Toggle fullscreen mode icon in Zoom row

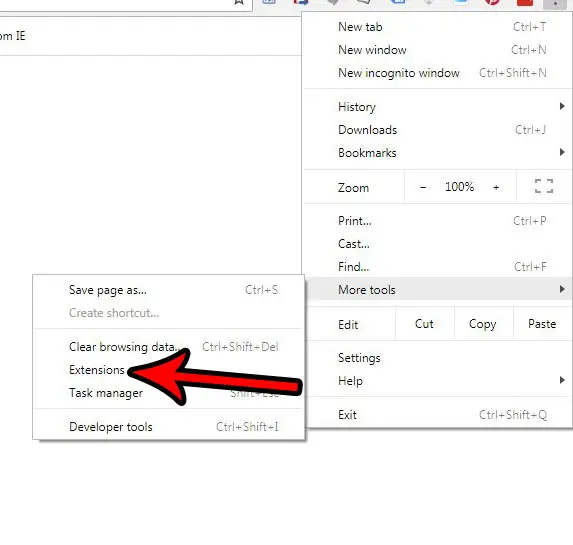(544, 186)
